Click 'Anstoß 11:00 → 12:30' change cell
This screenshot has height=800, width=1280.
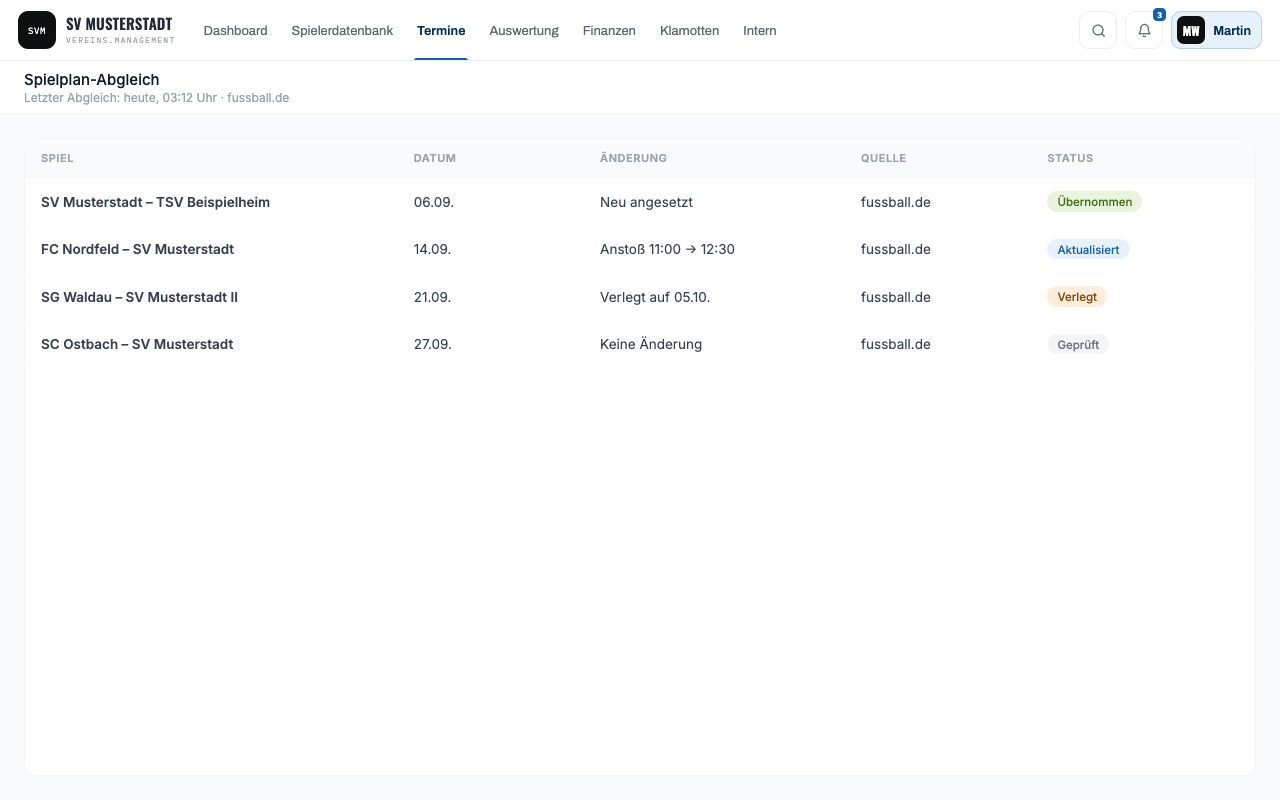pyautogui.click(x=667, y=249)
